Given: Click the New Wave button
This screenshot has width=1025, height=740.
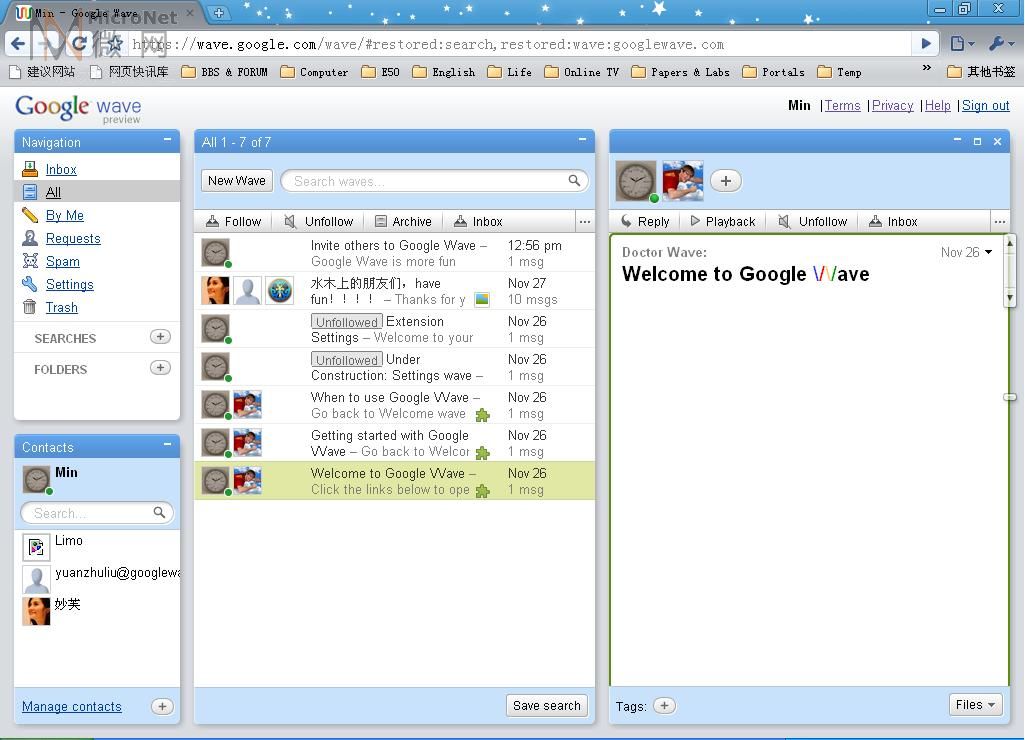Looking at the screenshot, I should 237,180.
